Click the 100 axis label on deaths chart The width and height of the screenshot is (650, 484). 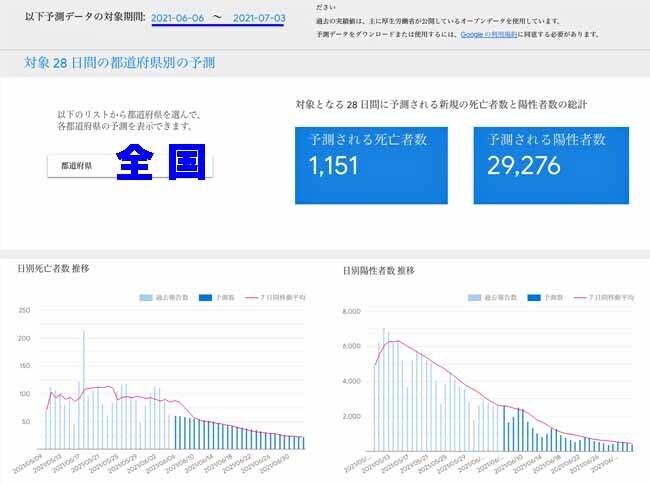pyautogui.click(x=24, y=394)
